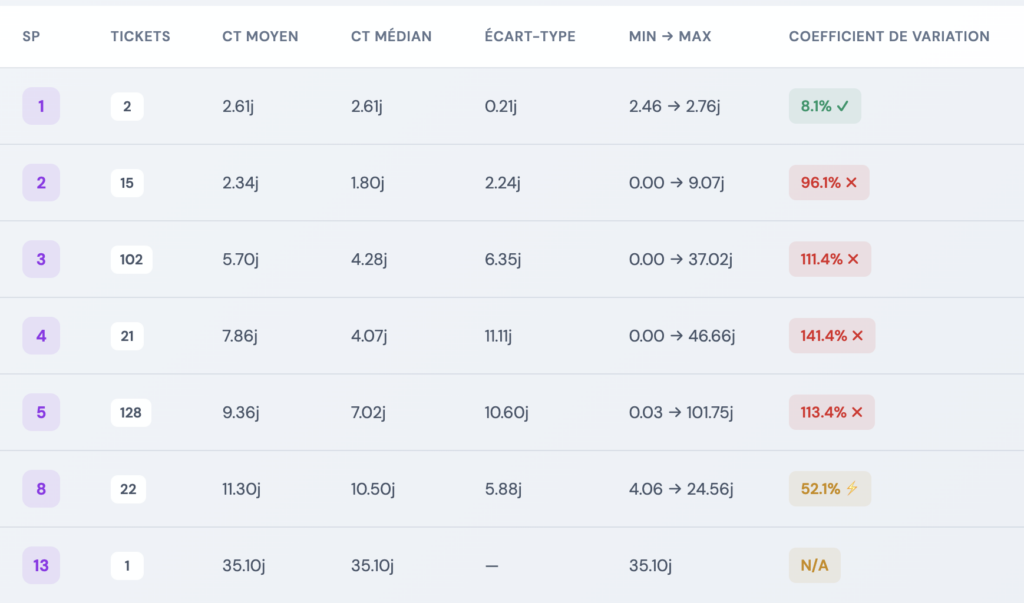Click the SP 2 purple badge

(41, 183)
